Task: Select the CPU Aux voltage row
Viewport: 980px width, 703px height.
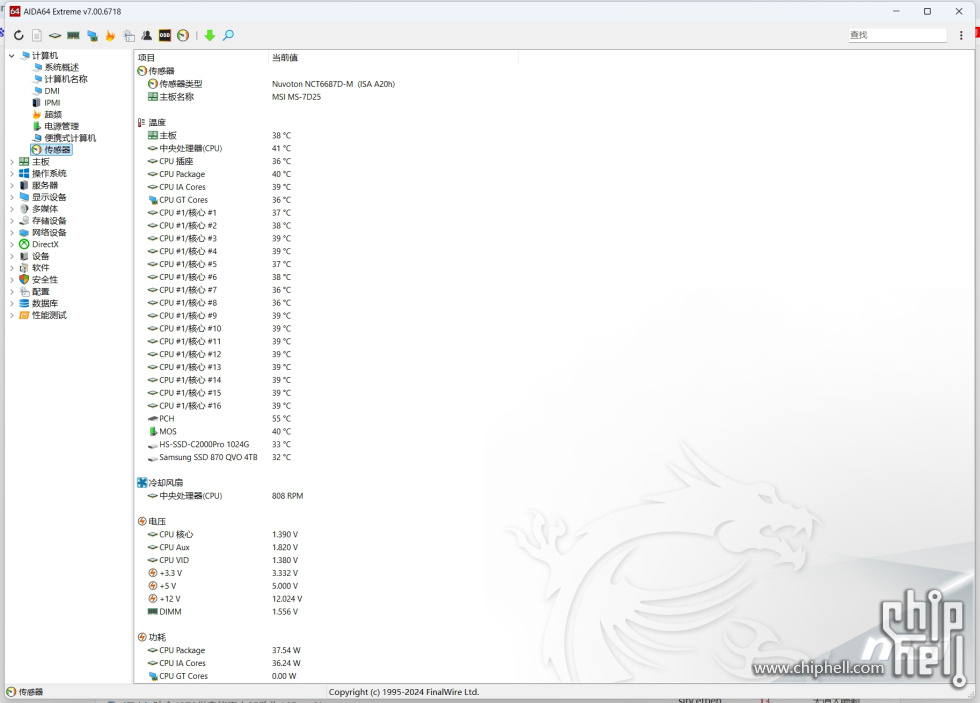Action: [x=223, y=547]
